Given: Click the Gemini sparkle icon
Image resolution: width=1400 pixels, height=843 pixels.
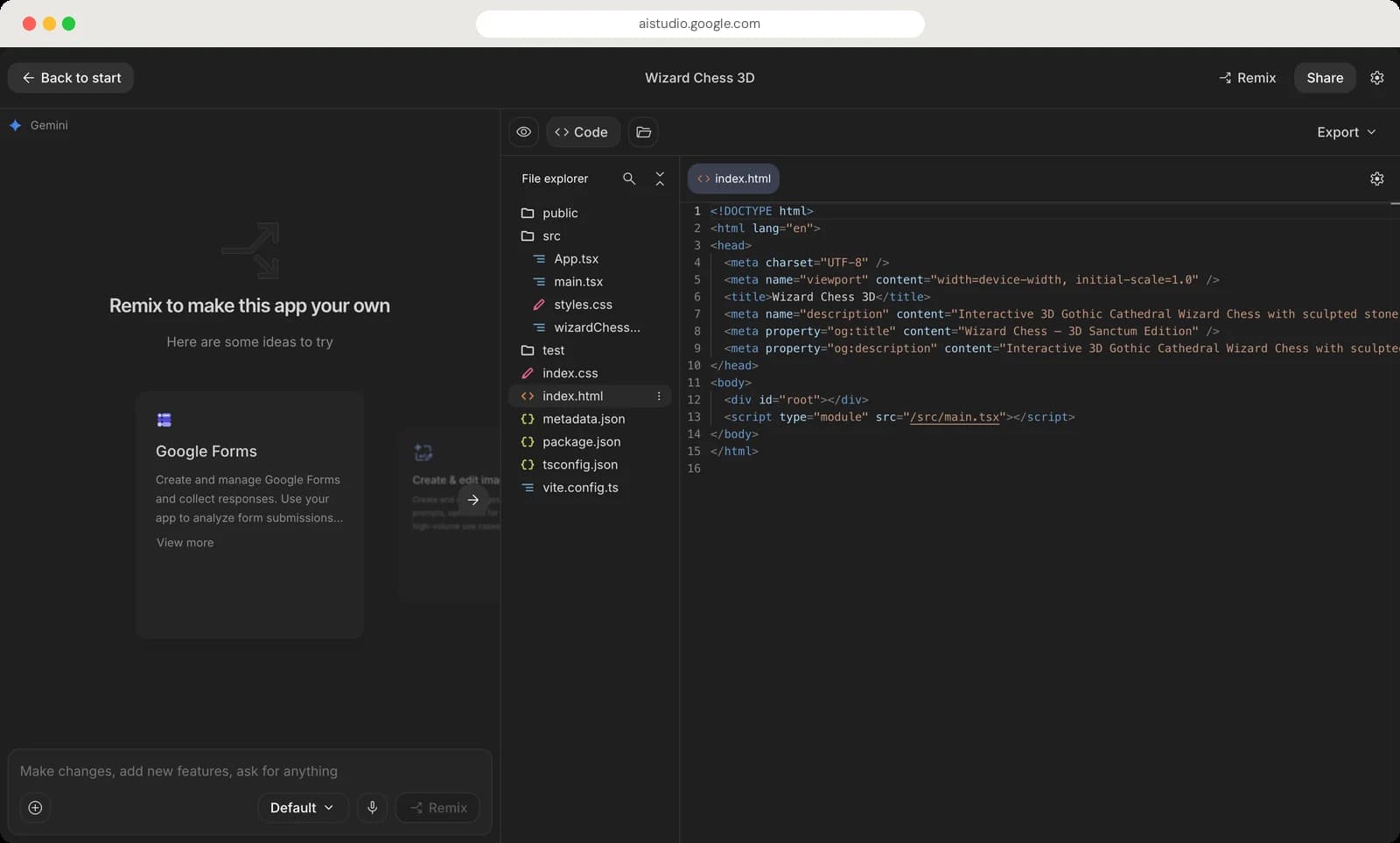Looking at the screenshot, I should (x=15, y=125).
